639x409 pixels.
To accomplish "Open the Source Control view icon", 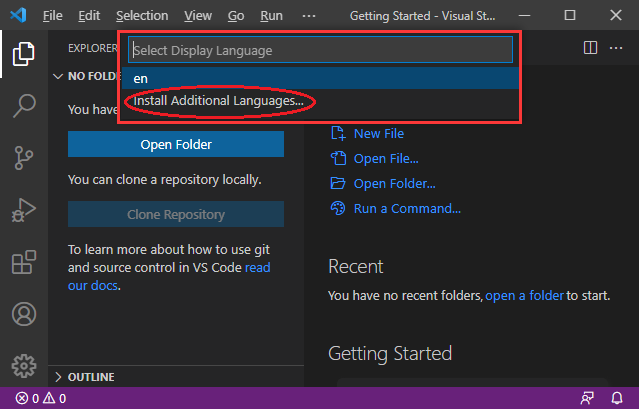I will [24, 158].
